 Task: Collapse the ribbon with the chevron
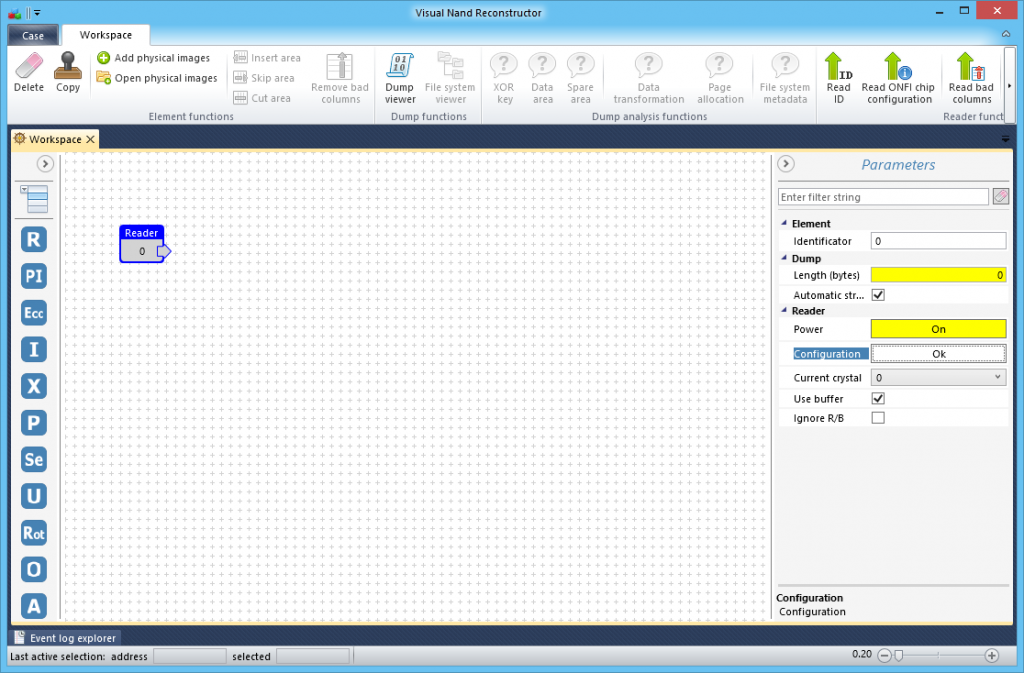[x=1006, y=35]
